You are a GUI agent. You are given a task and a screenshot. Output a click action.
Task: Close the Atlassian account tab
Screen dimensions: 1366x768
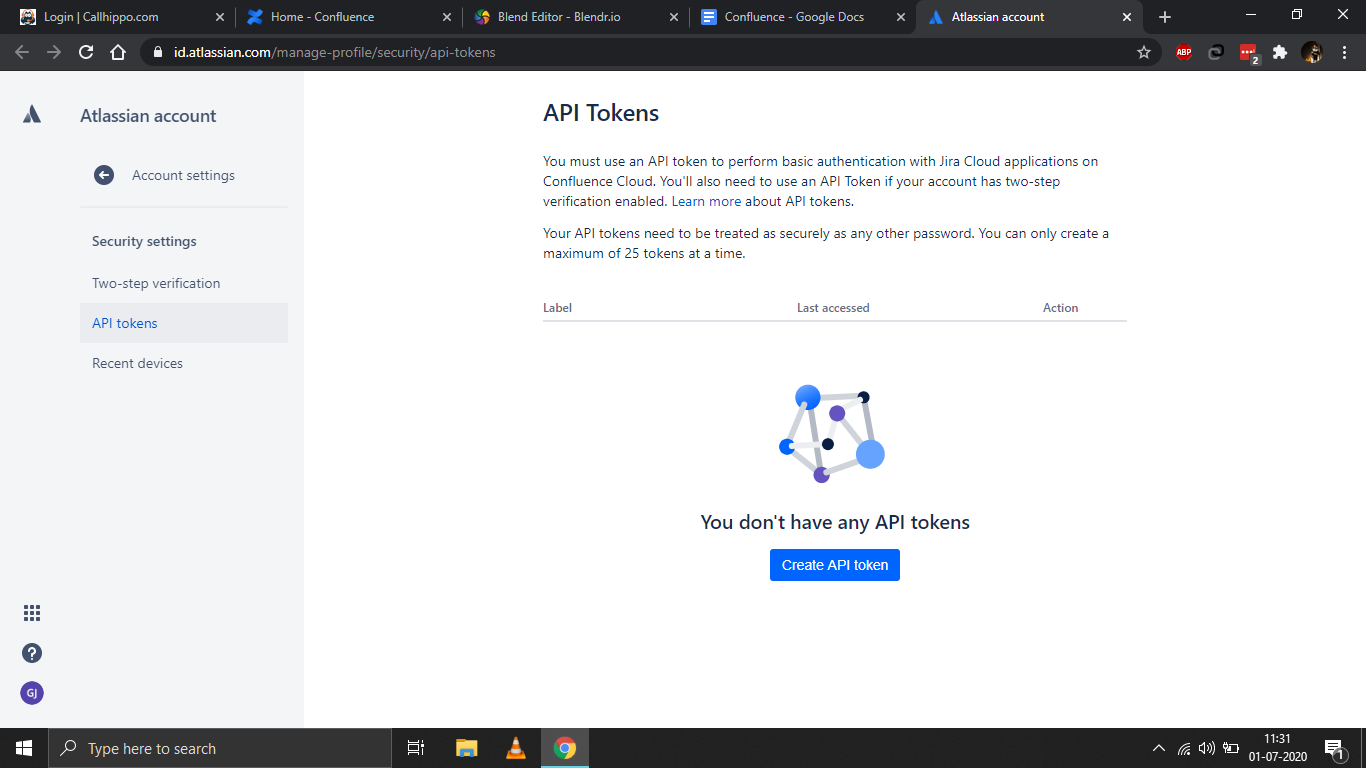[1128, 17]
